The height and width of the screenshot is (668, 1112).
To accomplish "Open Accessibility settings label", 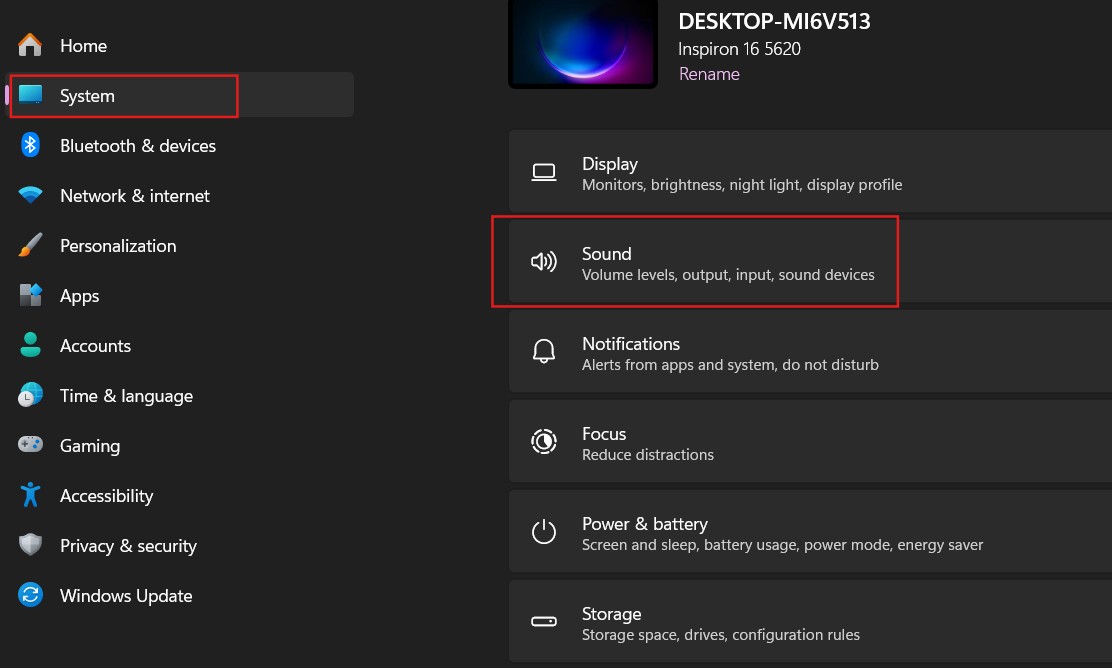I will (106, 496).
